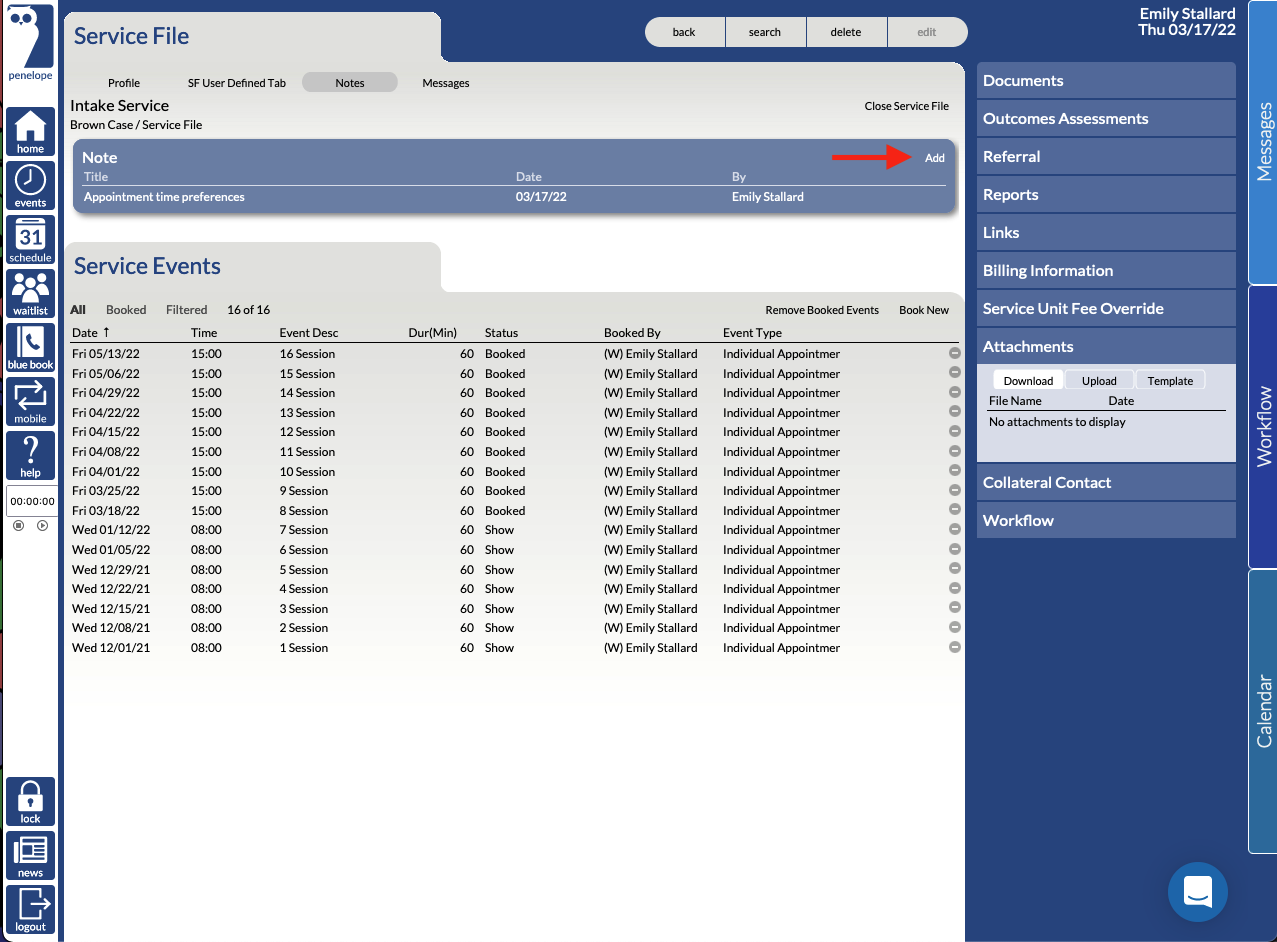Sort events by Date column header

pyautogui.click(x=91, y=333)
